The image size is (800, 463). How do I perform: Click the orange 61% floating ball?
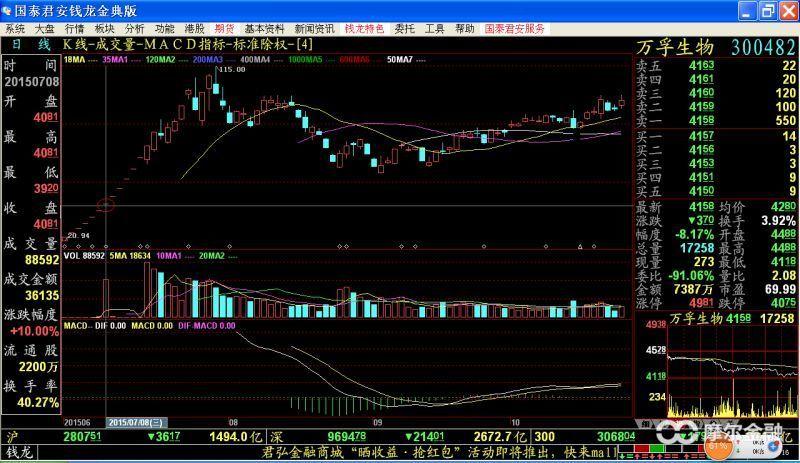click(718, 446)
